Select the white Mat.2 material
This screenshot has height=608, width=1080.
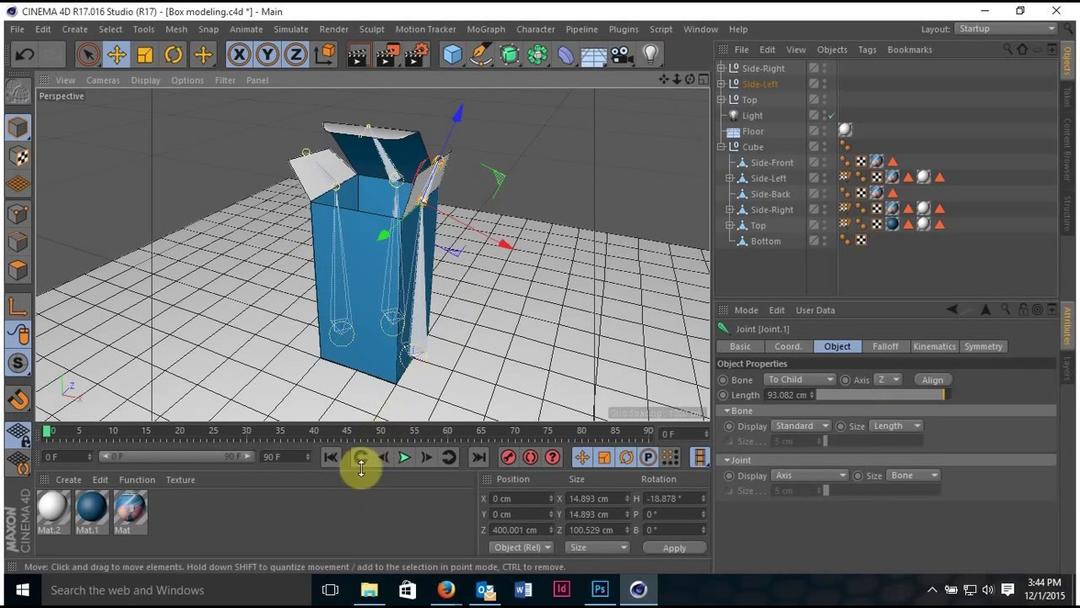53,512
